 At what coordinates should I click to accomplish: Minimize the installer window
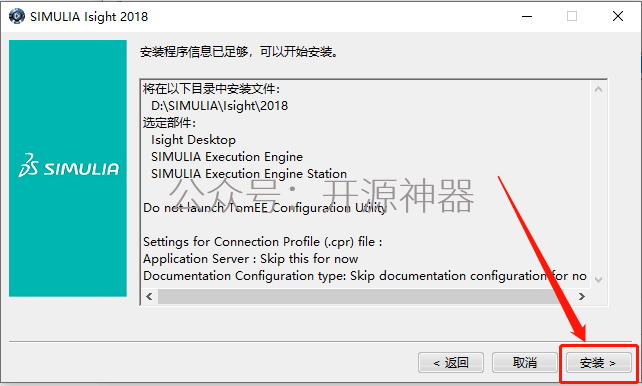click(x=527, y=16)
